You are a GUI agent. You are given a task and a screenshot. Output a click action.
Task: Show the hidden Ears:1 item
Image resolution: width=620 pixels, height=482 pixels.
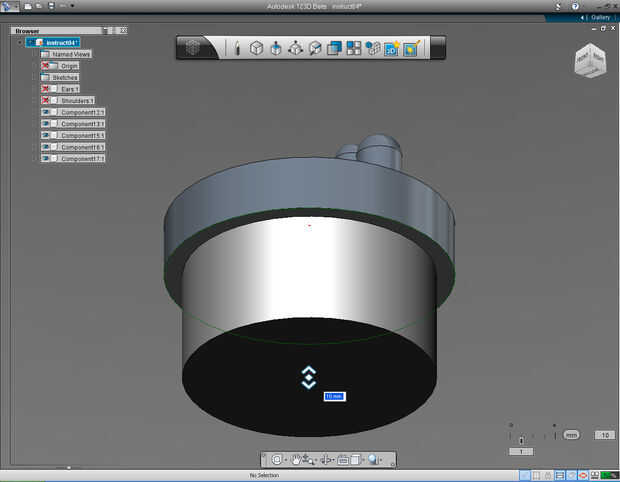pos(46,89)
